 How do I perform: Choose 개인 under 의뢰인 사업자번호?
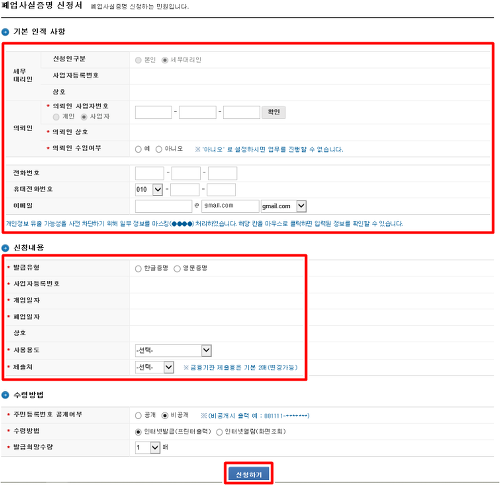tap(56, 117)
